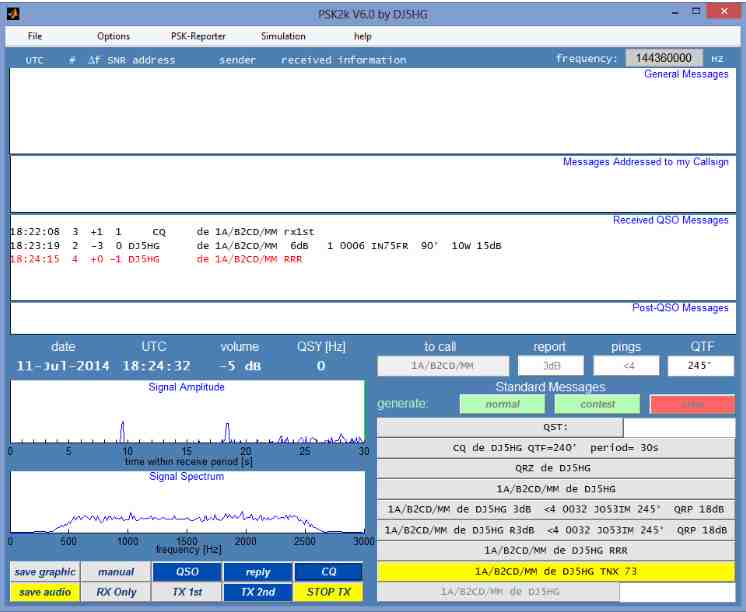Generate contest standard messages
This screenshot has width=746, height=612.
[x=597, y=405]
